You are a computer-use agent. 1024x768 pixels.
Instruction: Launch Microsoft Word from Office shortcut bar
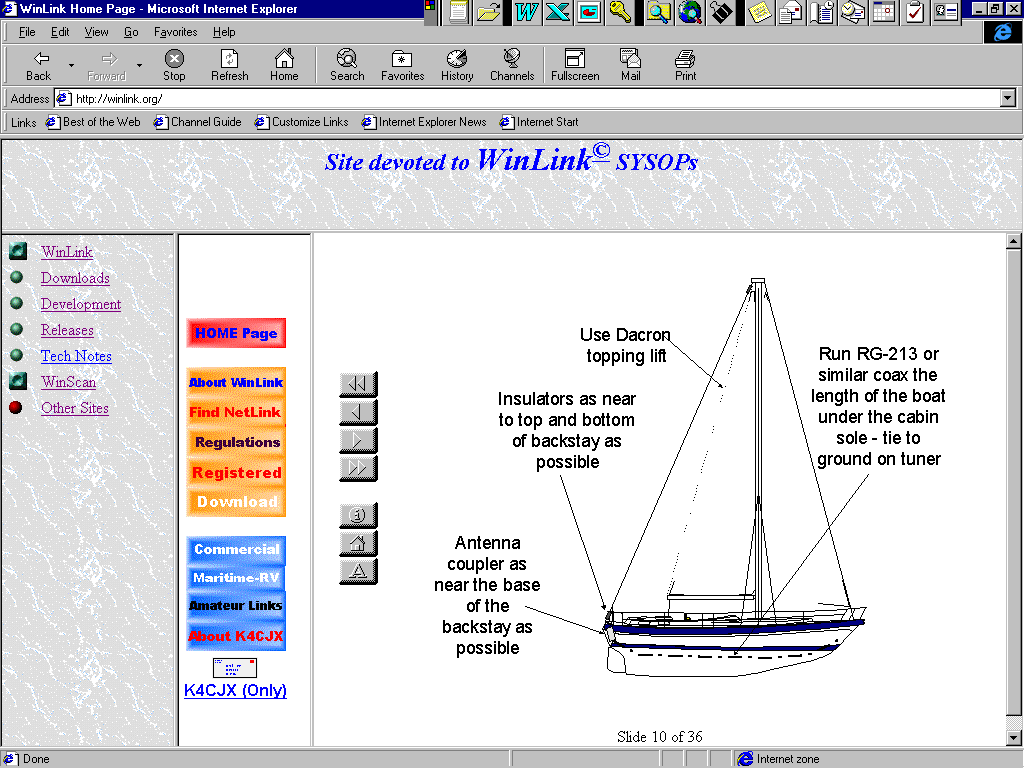point(526,12)
